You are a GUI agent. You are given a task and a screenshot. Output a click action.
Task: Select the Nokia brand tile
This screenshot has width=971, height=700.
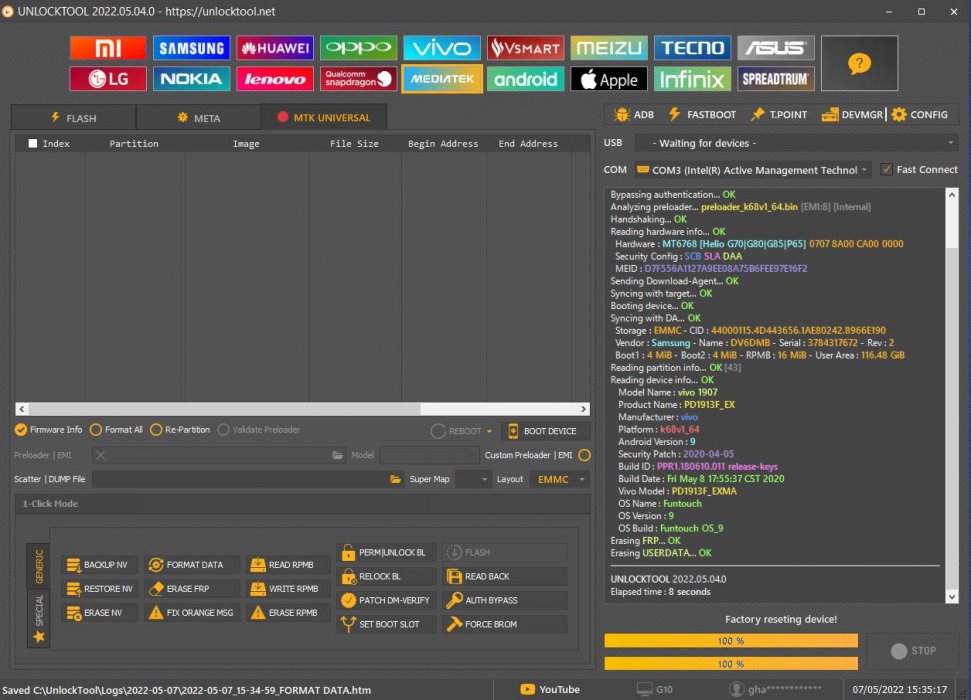point(191,79)
